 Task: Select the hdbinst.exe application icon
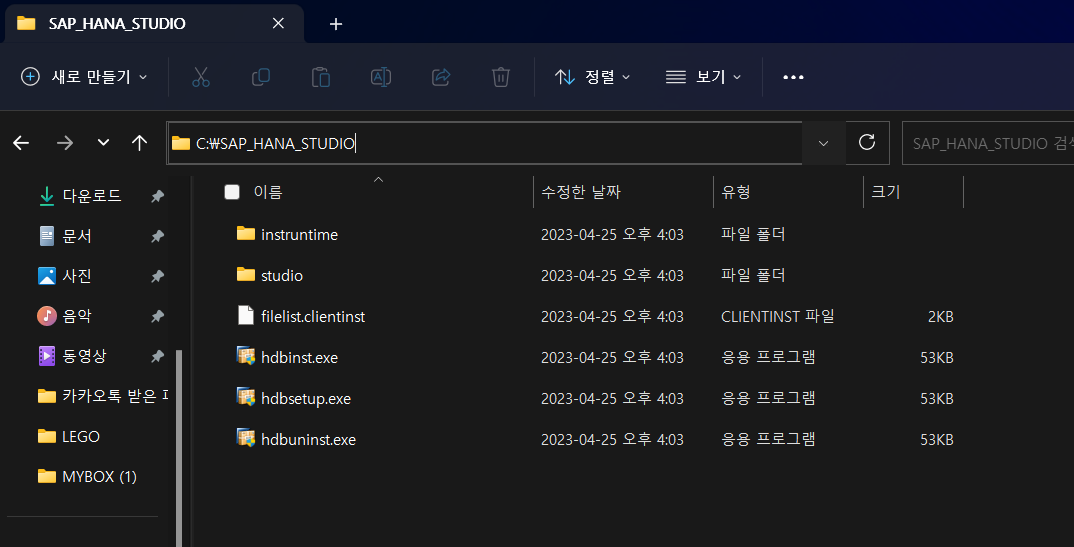[246, 357]
